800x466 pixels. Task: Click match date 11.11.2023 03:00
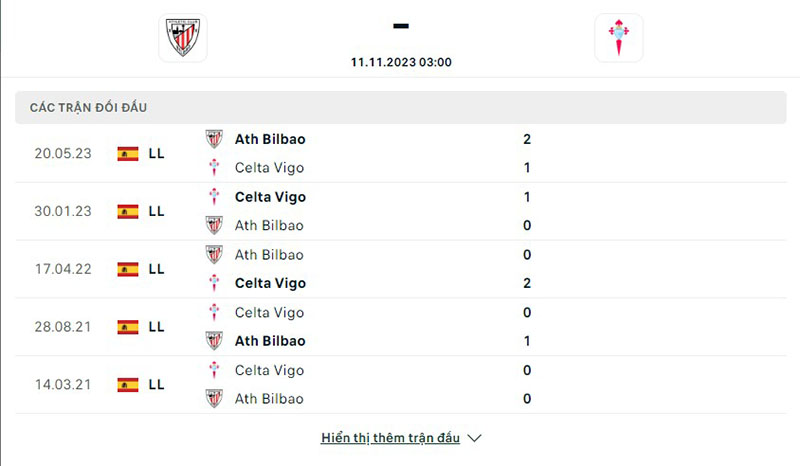401,62
